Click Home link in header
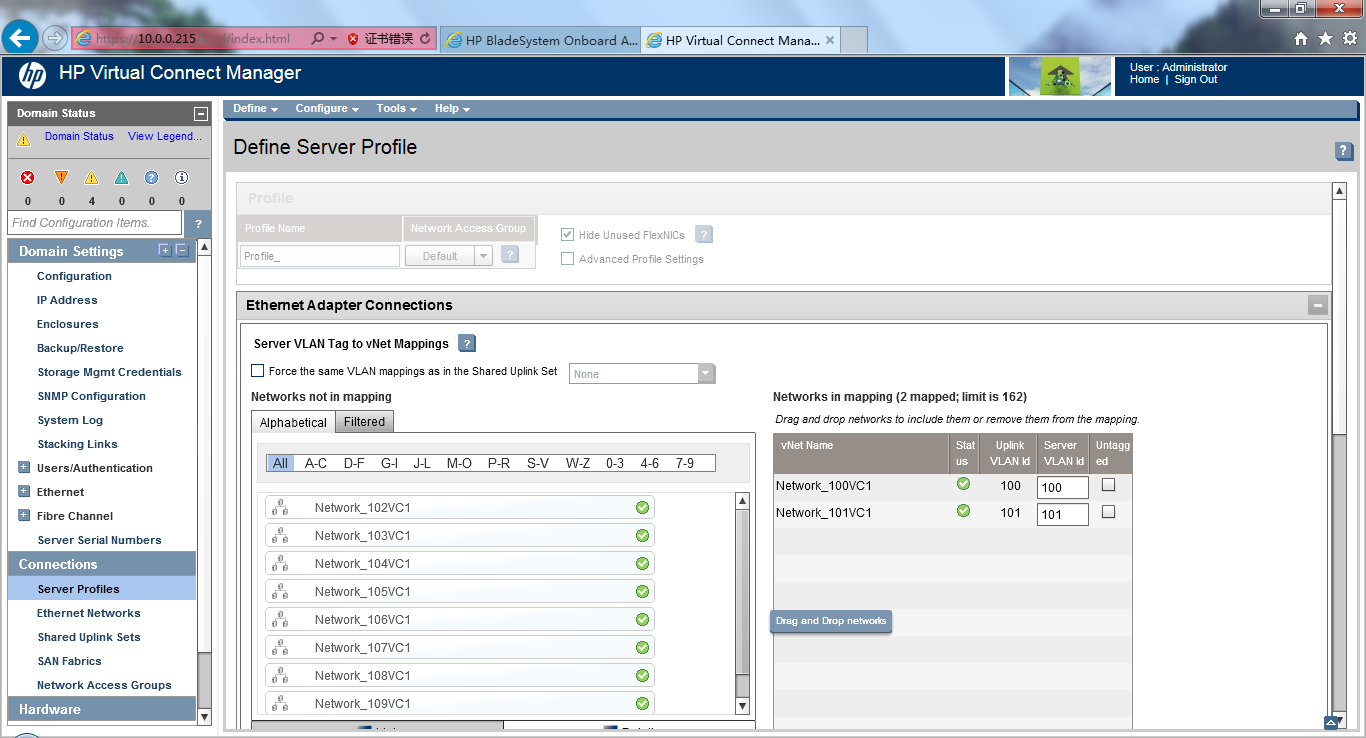 pos(1144,79)
